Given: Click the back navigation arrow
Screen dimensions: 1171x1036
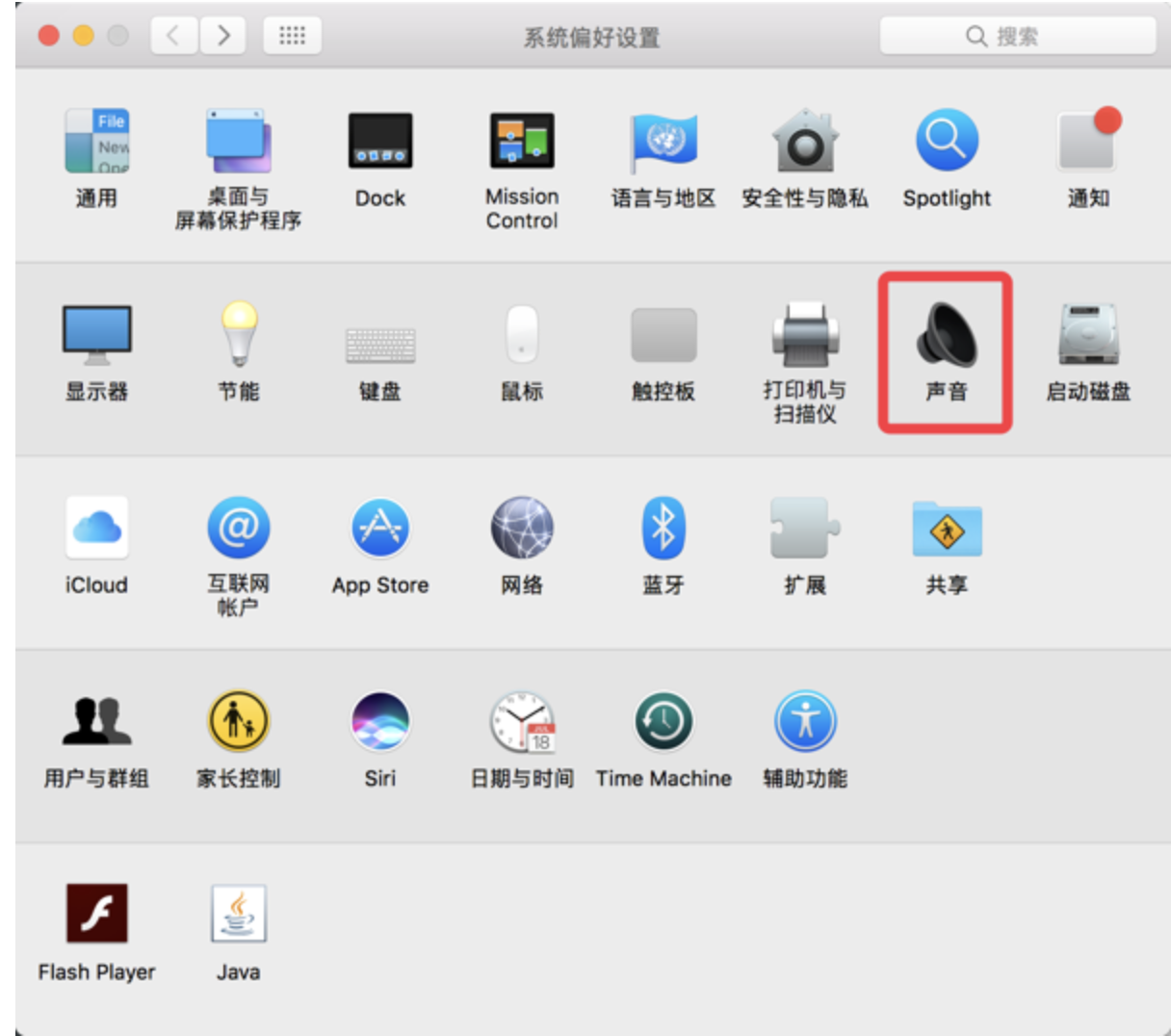Looking at the screenshot, I should pos(174,37).
